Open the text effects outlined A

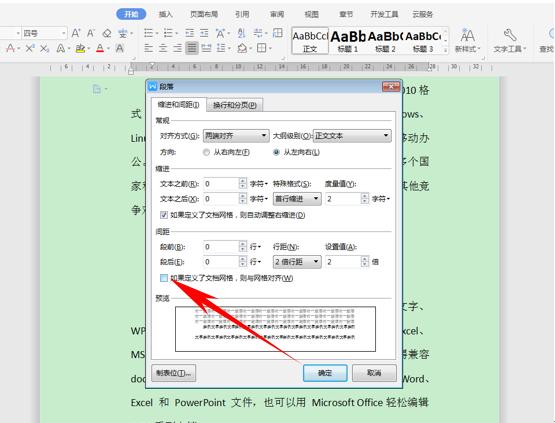click(61, 48)
